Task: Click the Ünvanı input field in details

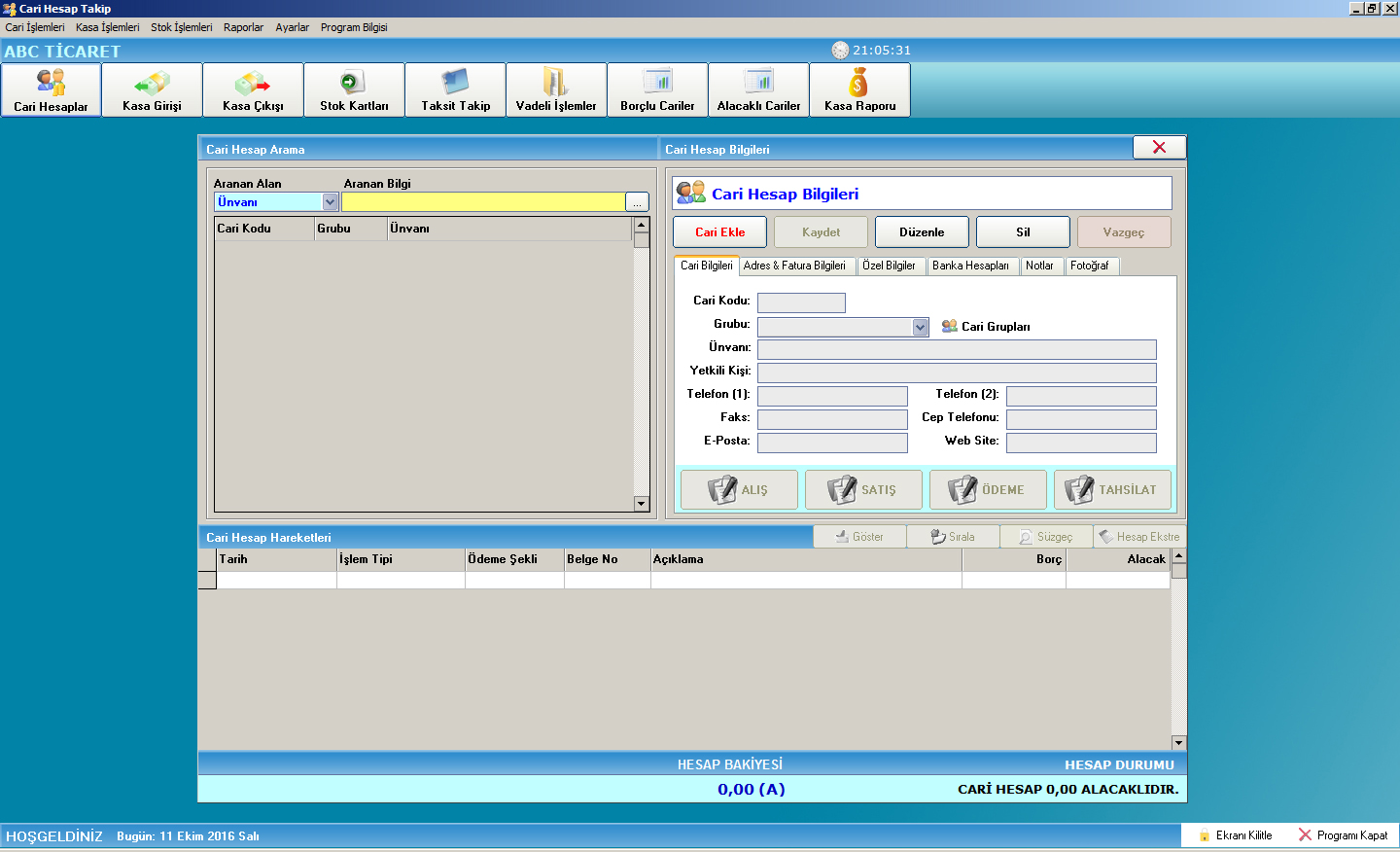Action: point(957,349)
